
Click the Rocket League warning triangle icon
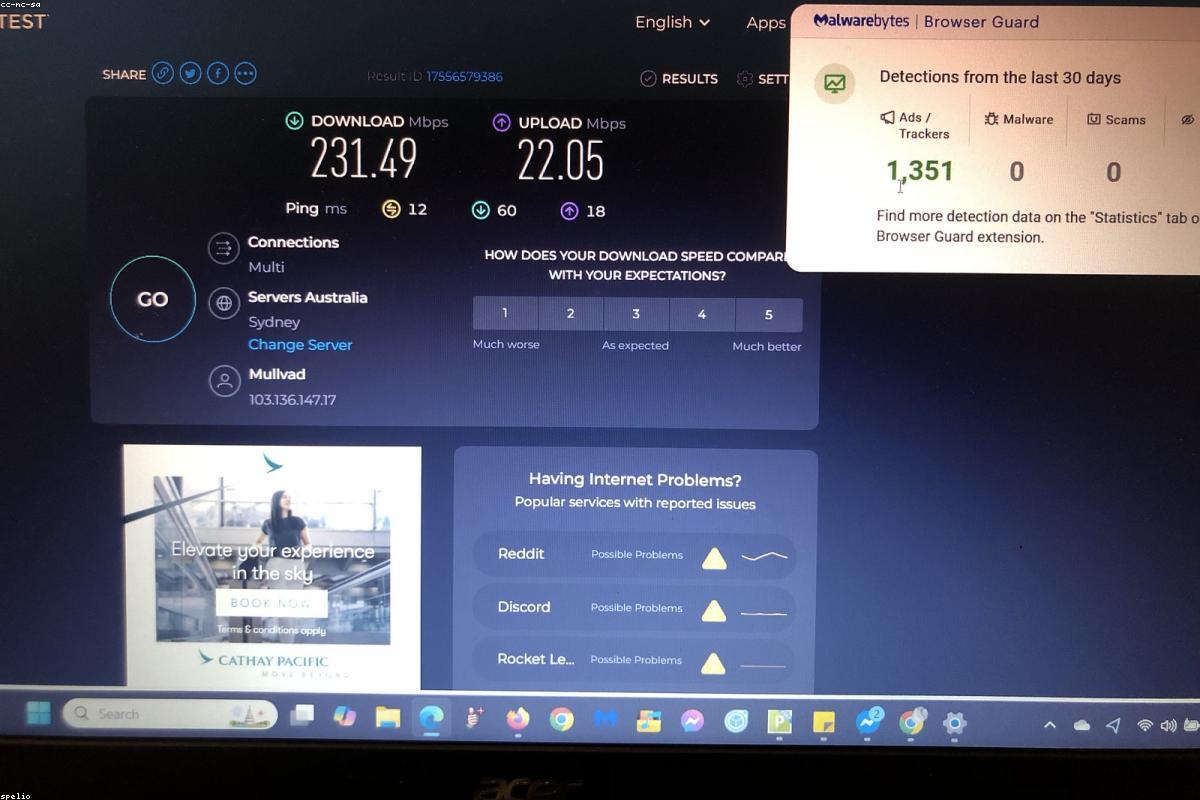[x=713, y=662]
